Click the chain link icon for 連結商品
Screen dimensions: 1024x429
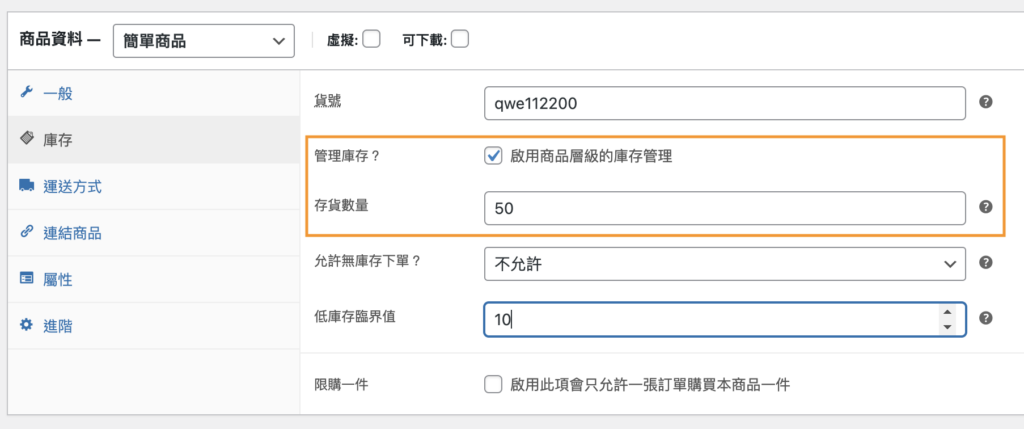(26, 232)
